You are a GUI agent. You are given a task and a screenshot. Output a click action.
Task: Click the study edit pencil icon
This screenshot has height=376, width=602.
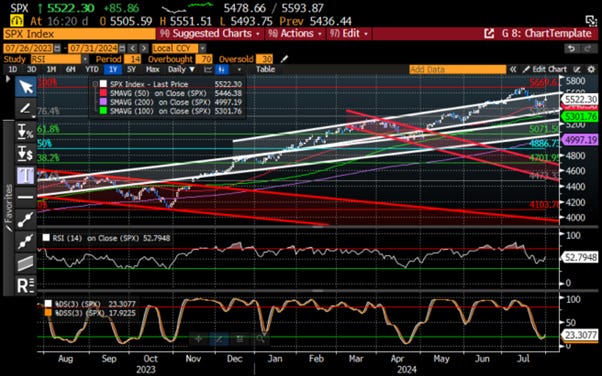(284, 59)
